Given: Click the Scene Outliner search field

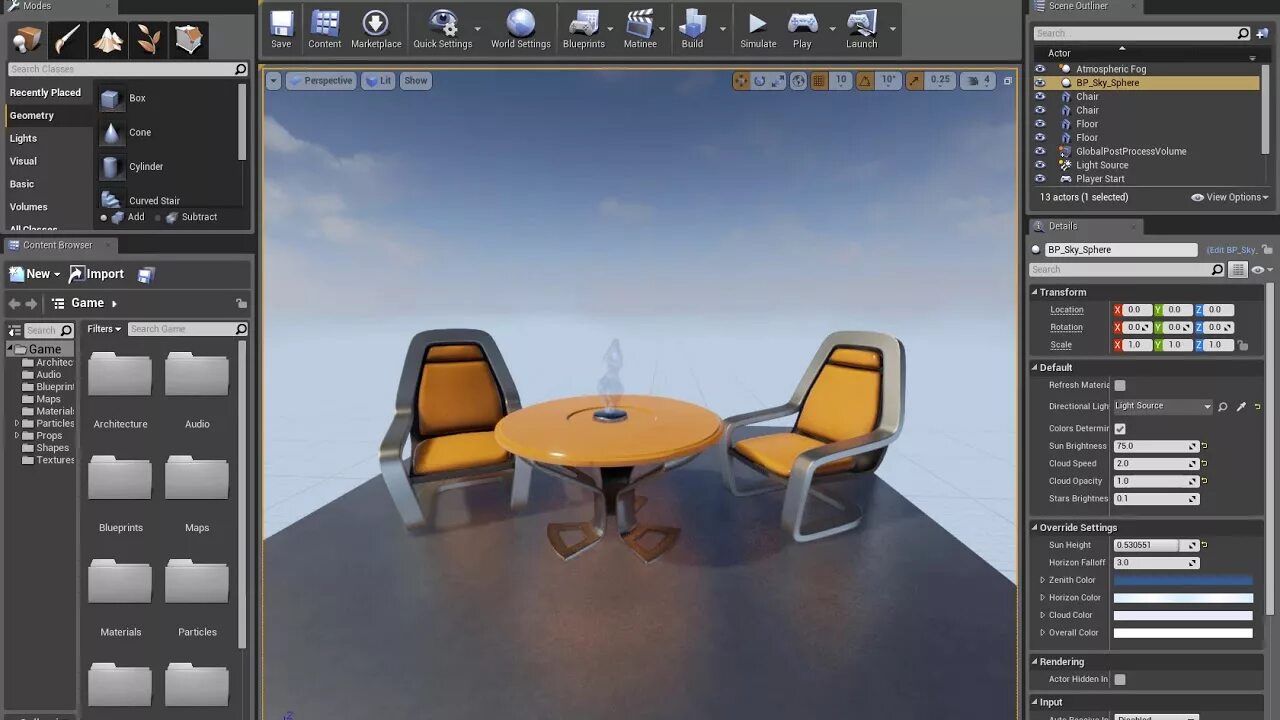Looking at the screenshot, I should point(1142,33).
